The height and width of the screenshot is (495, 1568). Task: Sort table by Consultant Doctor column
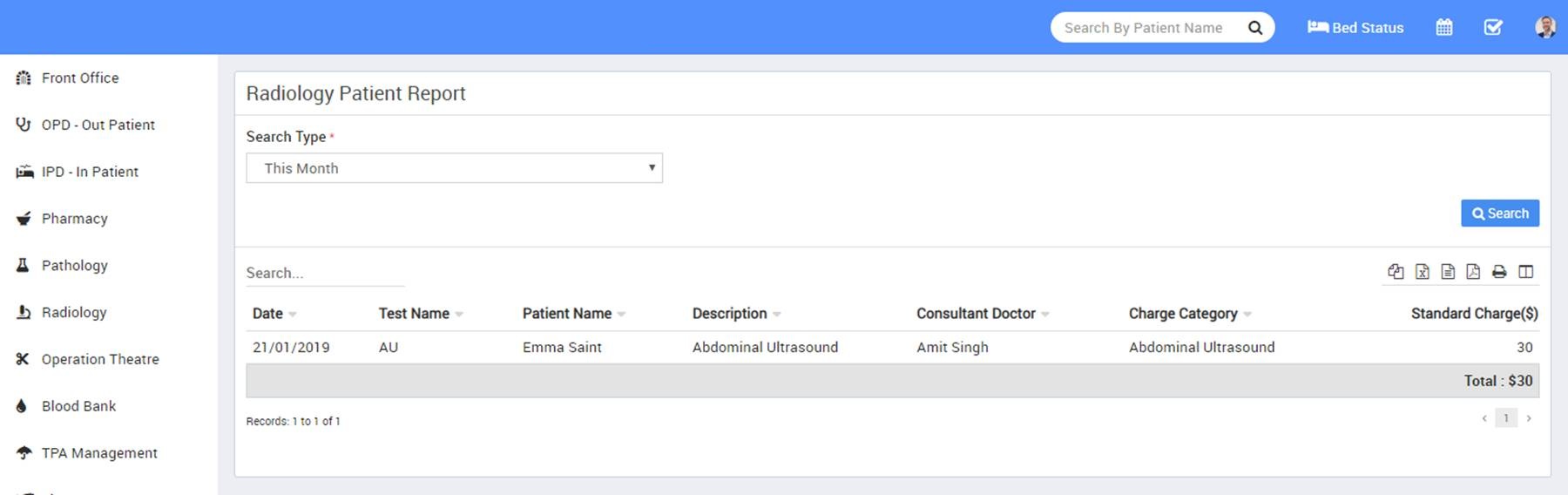[976, 314]
